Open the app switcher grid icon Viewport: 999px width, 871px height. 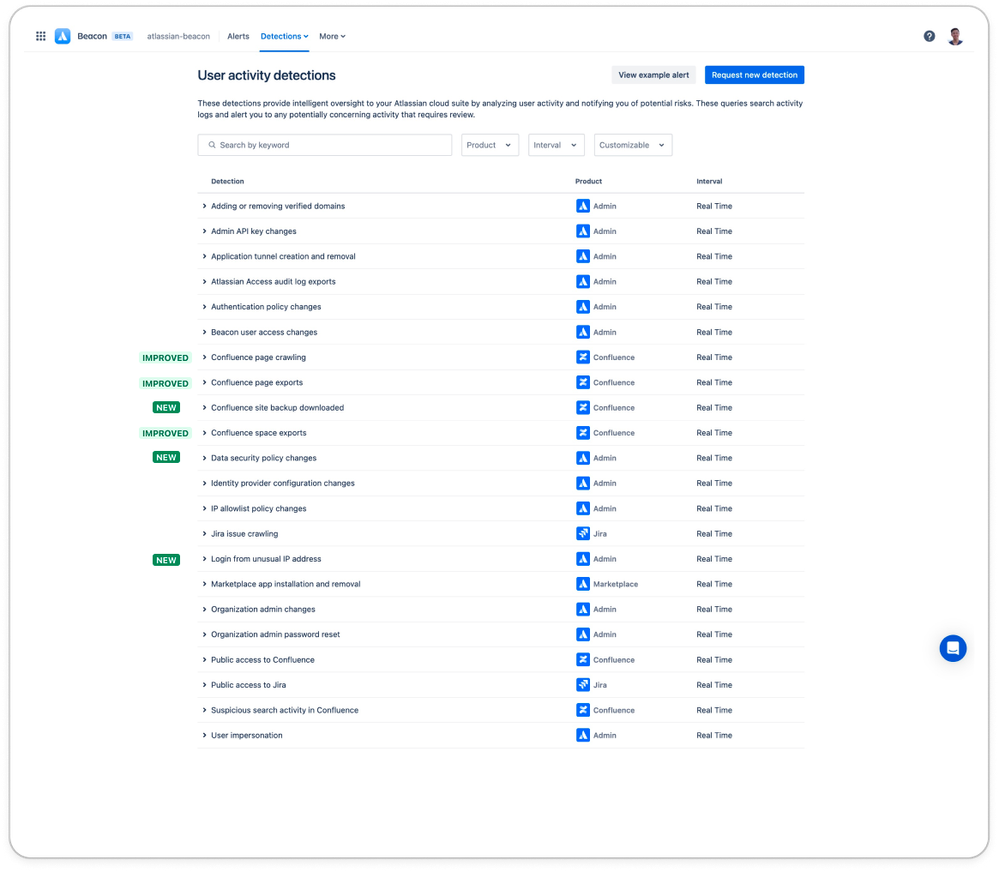pos(41,36)
